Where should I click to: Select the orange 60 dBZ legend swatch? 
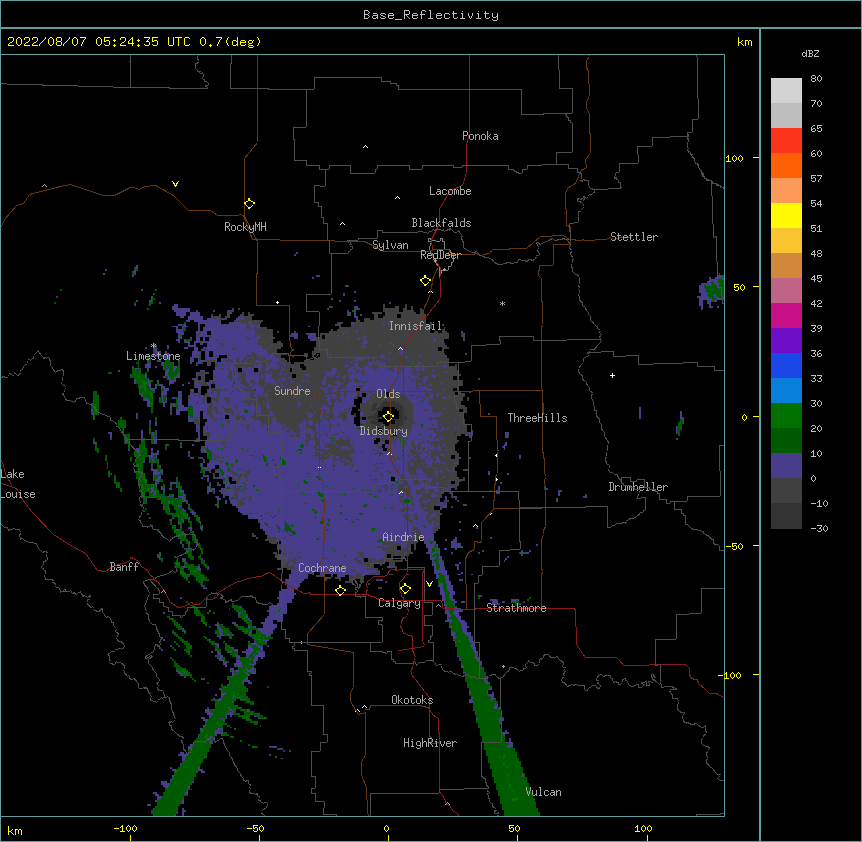click(x=786, y=165)
